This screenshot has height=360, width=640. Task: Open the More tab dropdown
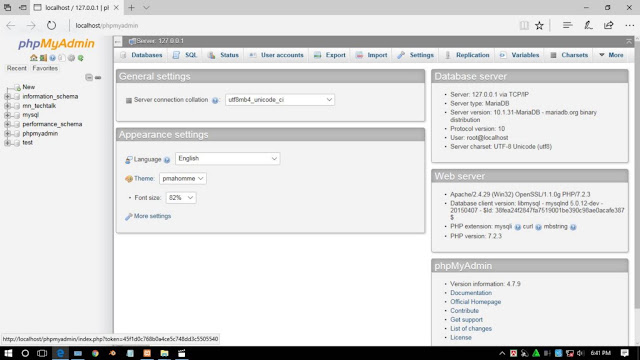tap(611, 55)
